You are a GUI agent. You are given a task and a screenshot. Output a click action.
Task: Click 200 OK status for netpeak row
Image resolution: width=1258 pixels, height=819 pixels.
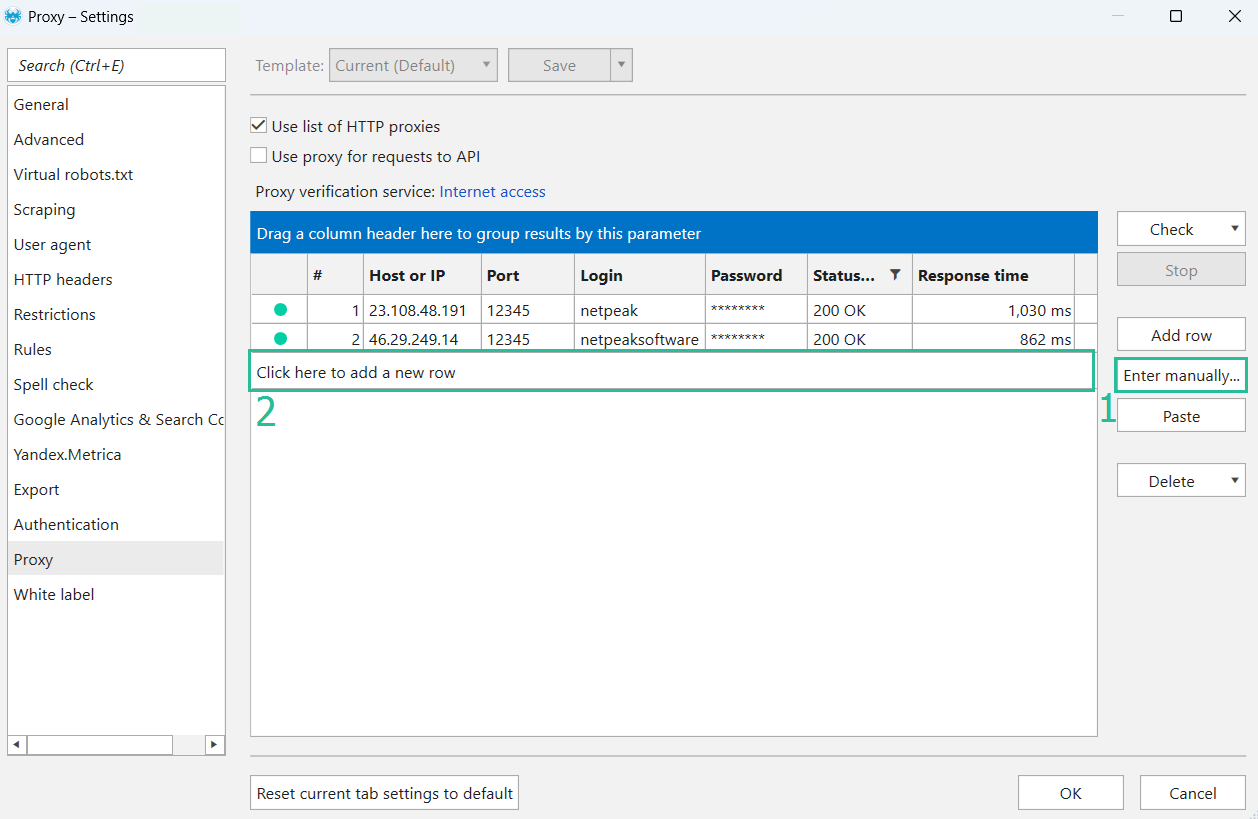tap(860, 310)
